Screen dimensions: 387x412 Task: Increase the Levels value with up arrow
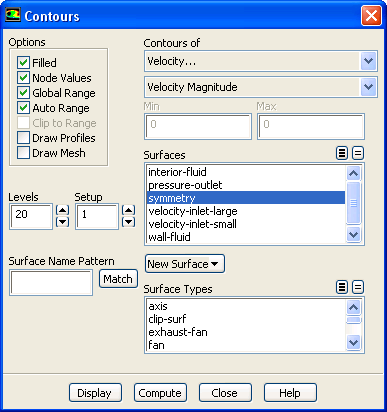pos(62,210)
